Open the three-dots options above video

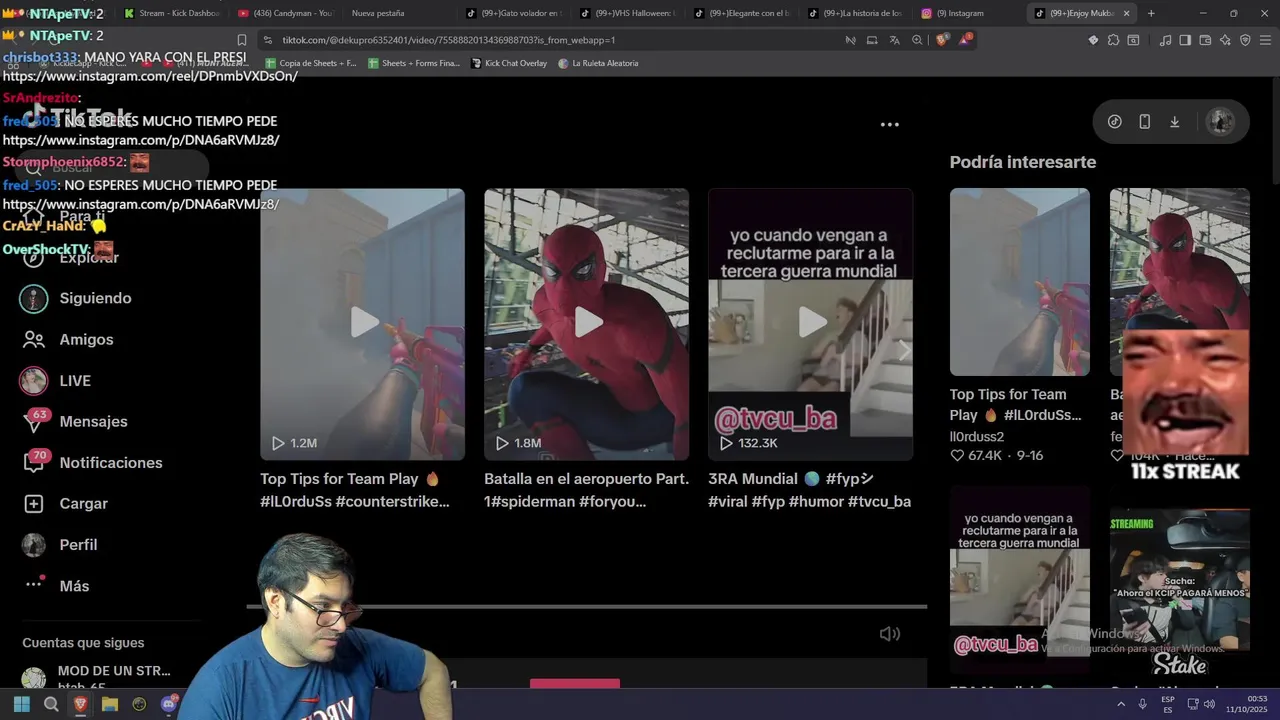click(x=889, y=125)
